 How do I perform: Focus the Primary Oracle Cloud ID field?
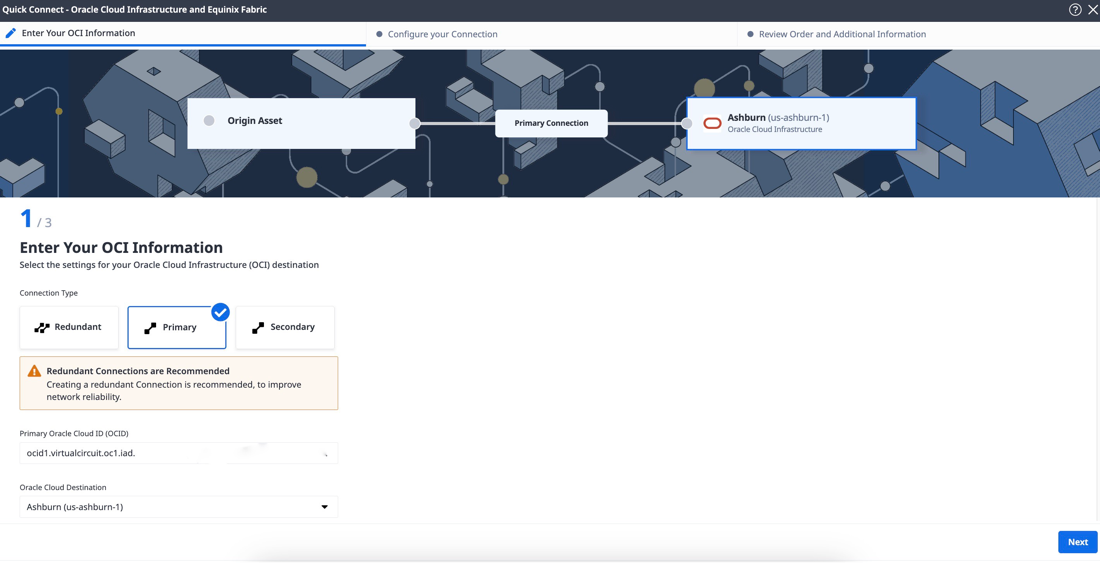click(179, 453)
